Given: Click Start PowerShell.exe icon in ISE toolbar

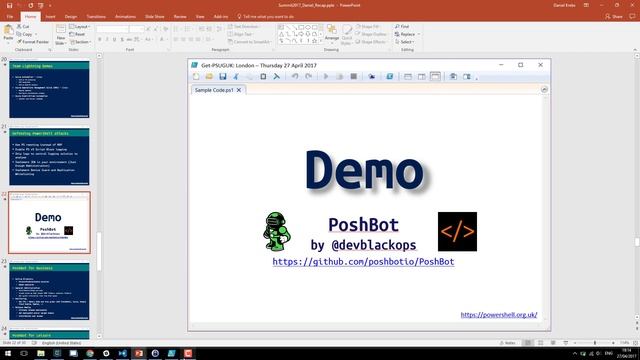Looking at the screenshot, I should click(x=390, y=76).
